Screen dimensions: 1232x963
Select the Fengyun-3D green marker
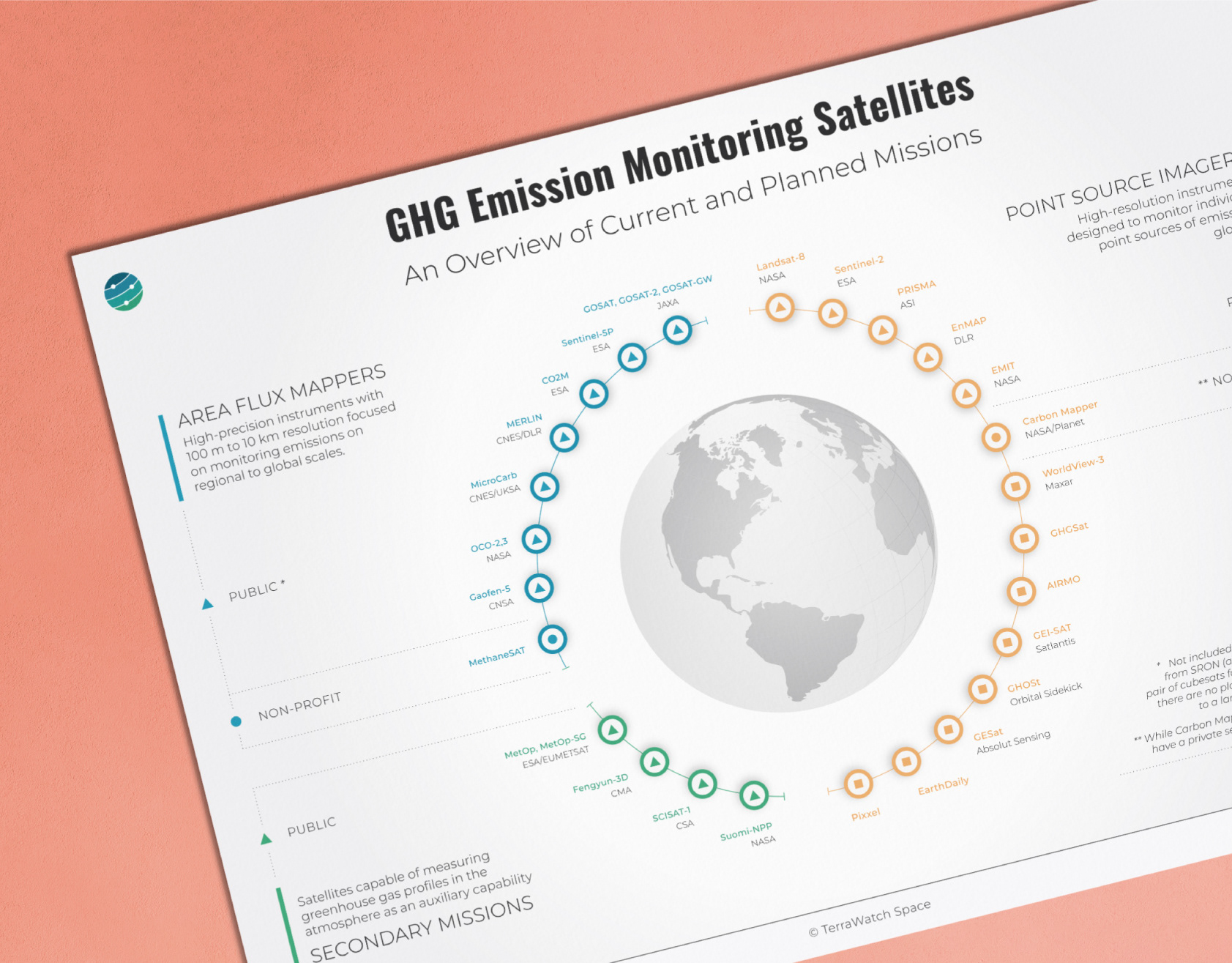tap(655, 762)
